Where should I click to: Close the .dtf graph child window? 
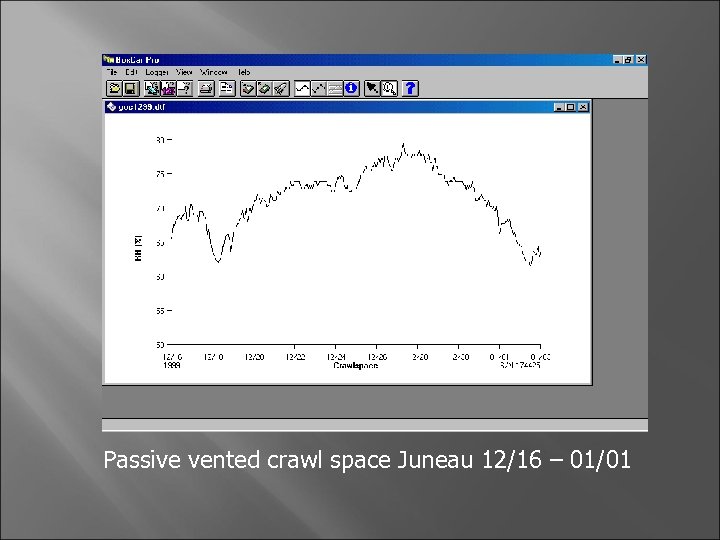tap(583, 107)
